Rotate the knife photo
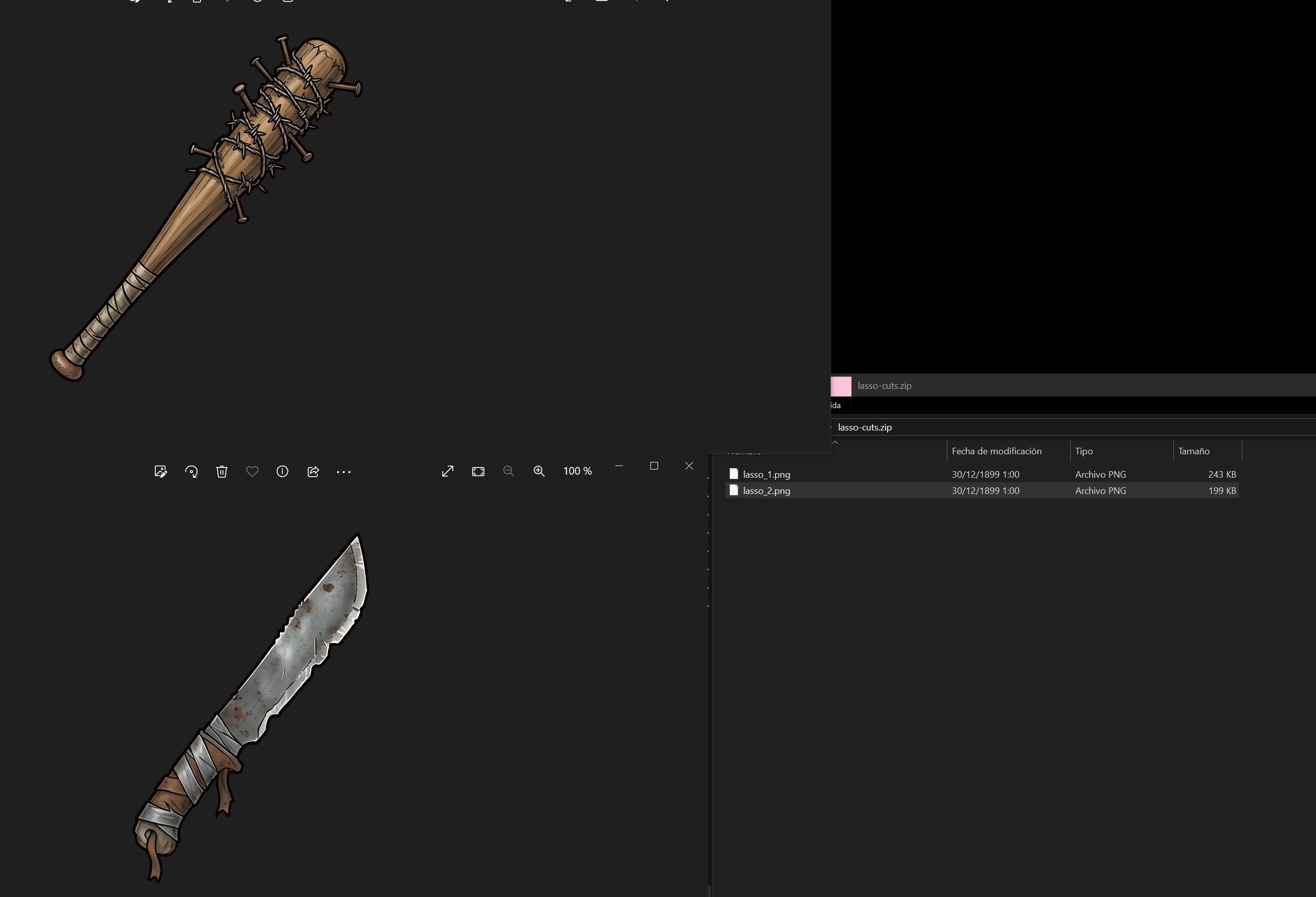The width and height of the screenshot is (1316, 897). point(191,471)
